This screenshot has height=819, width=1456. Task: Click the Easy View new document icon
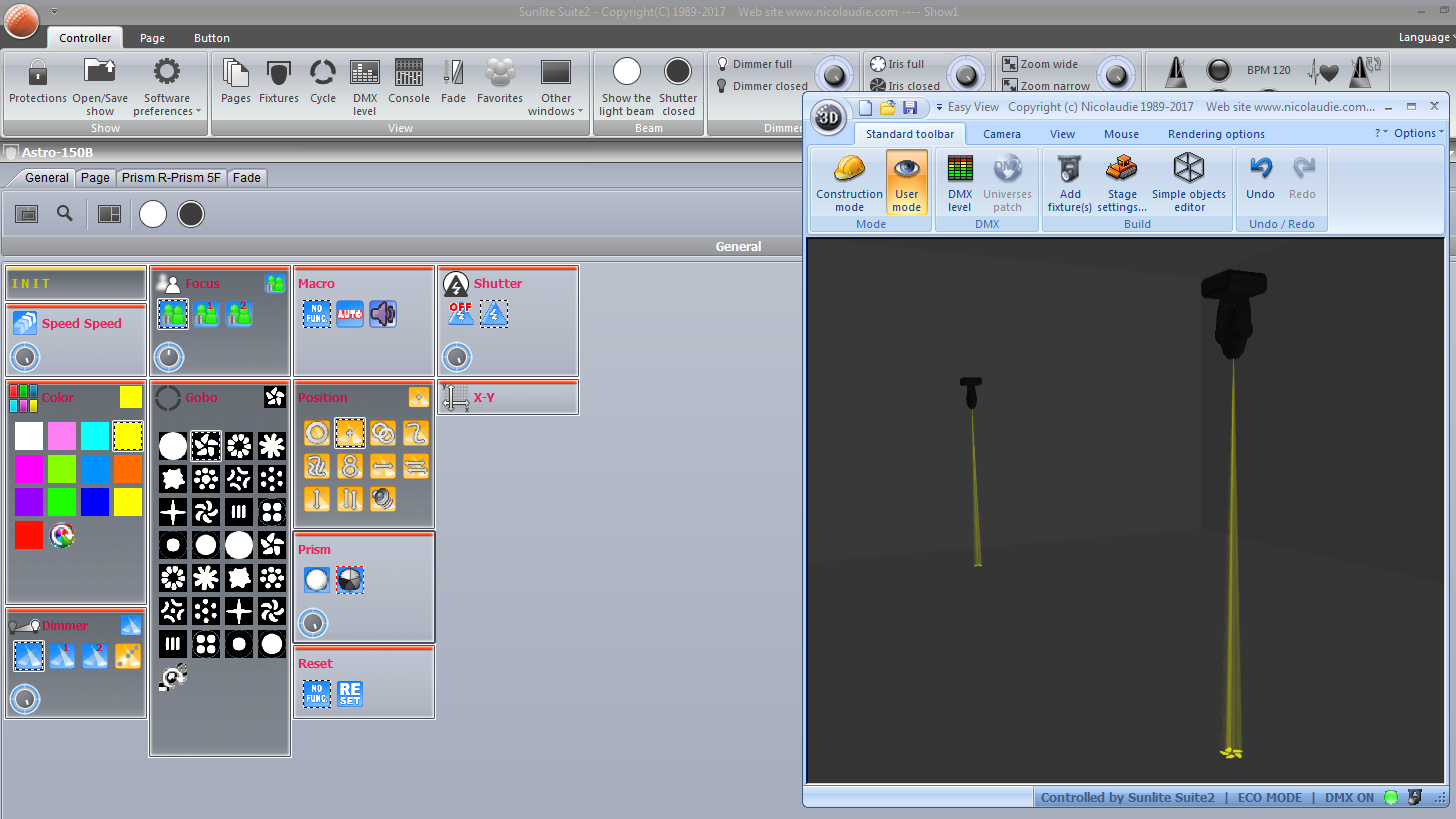click(866, 107)
